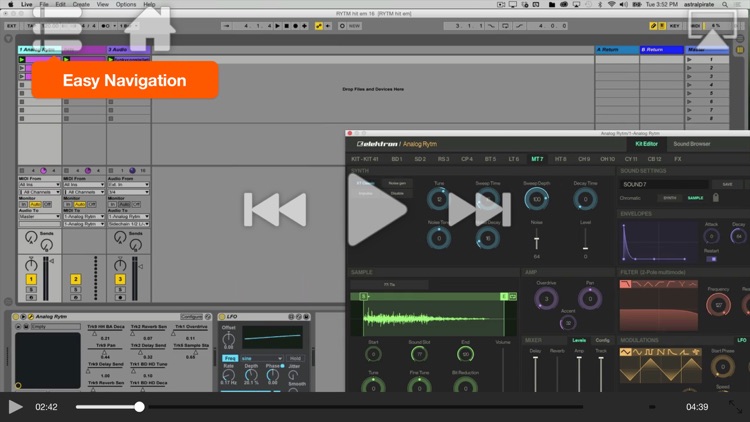
Task: Select the B Return track header
Action: tap(662, 49)
